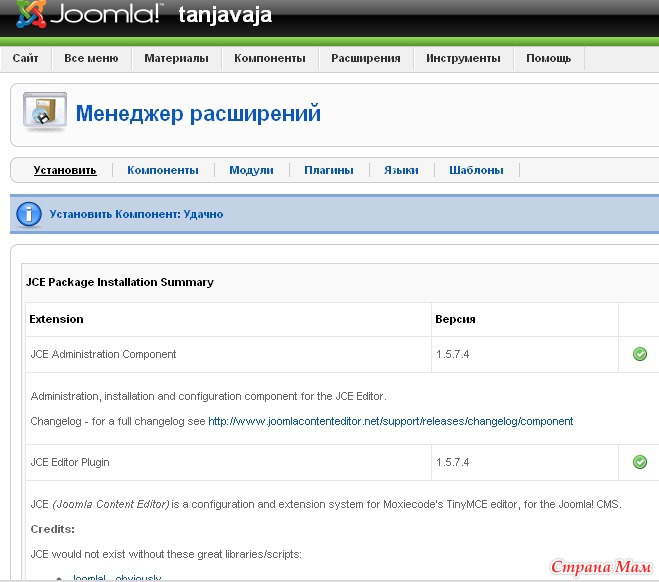Click 'JCE would not exist without' sentence

point(166,554)
